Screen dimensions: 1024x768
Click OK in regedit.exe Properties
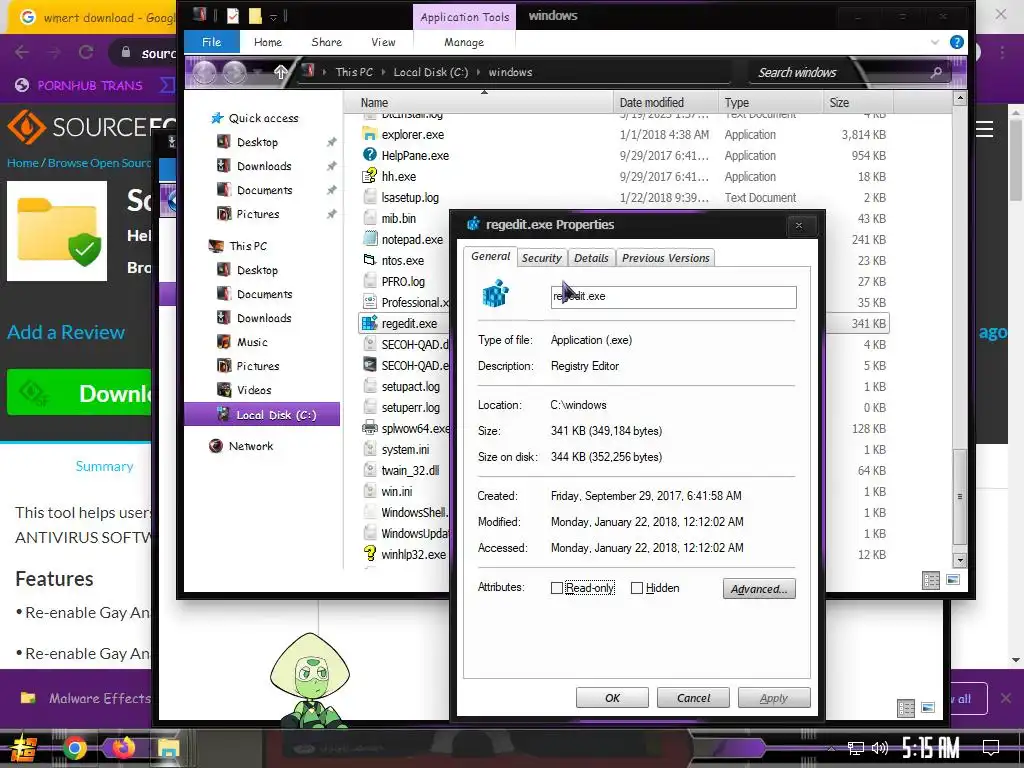point(612,697)
